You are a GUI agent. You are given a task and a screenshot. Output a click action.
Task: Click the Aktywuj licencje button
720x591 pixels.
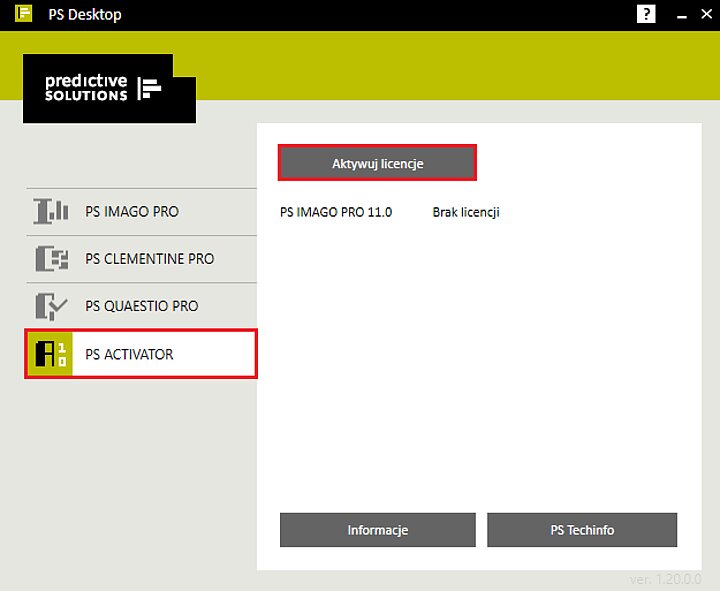pos(377,163)
